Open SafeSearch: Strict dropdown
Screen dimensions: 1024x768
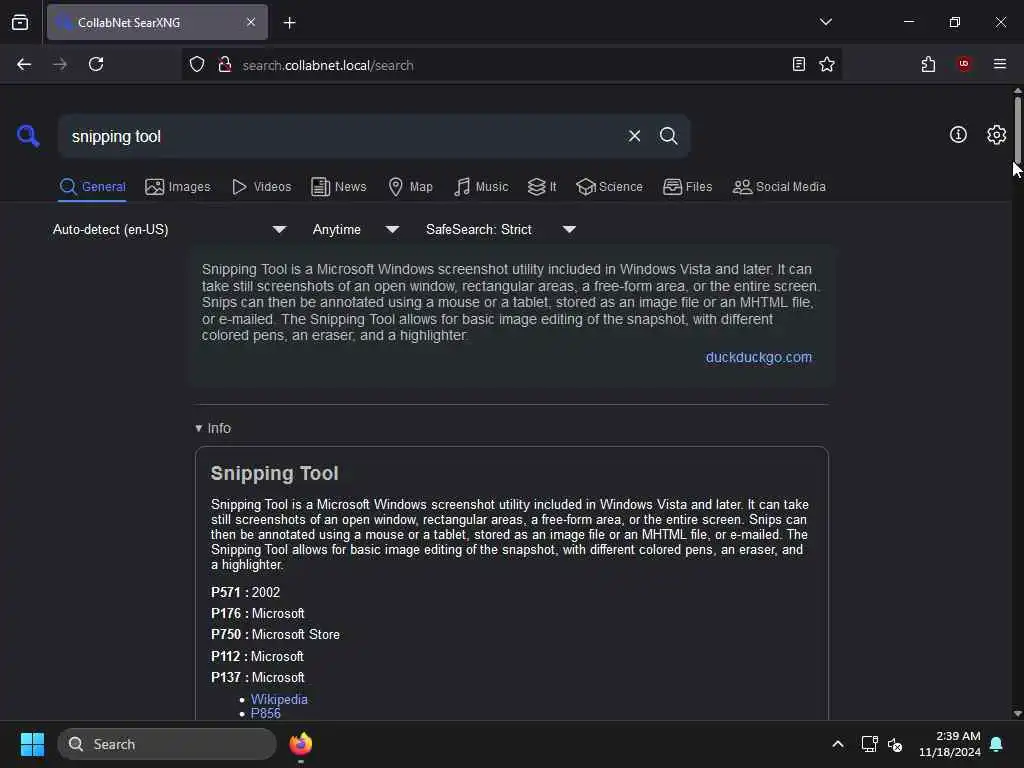click(501, 229)
